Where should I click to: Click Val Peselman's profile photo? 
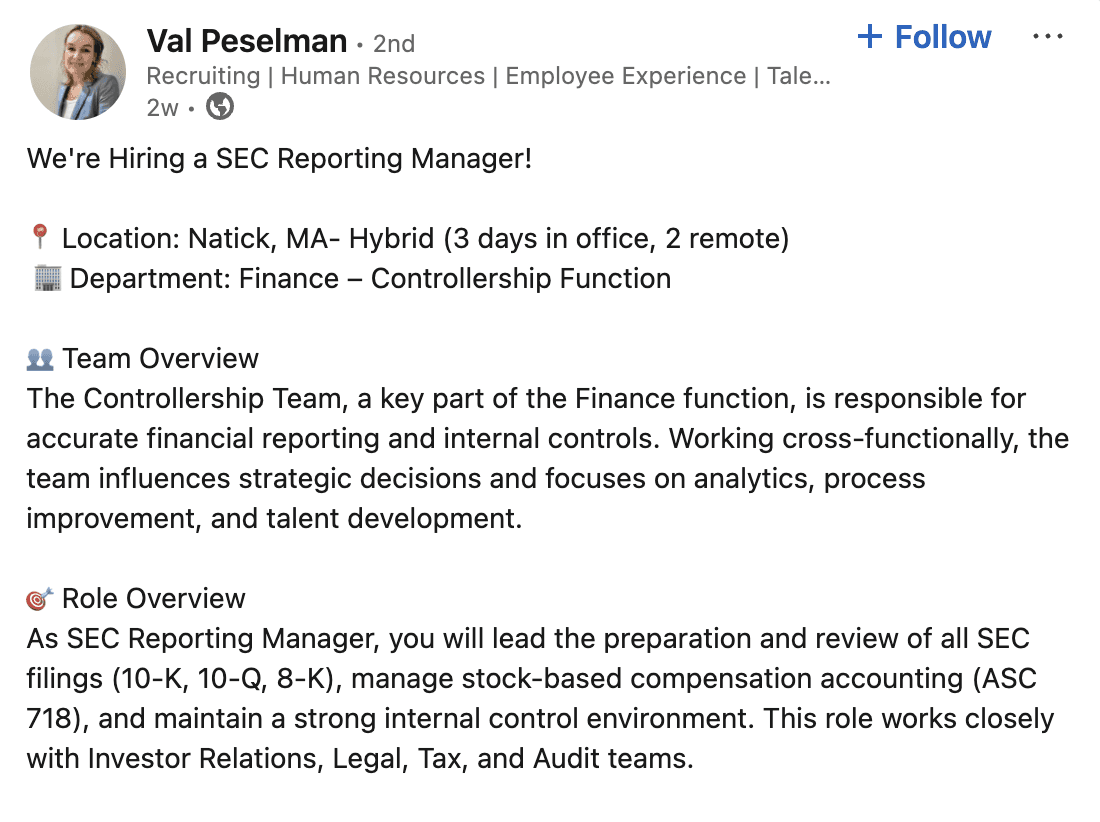[x=78, y=72]
